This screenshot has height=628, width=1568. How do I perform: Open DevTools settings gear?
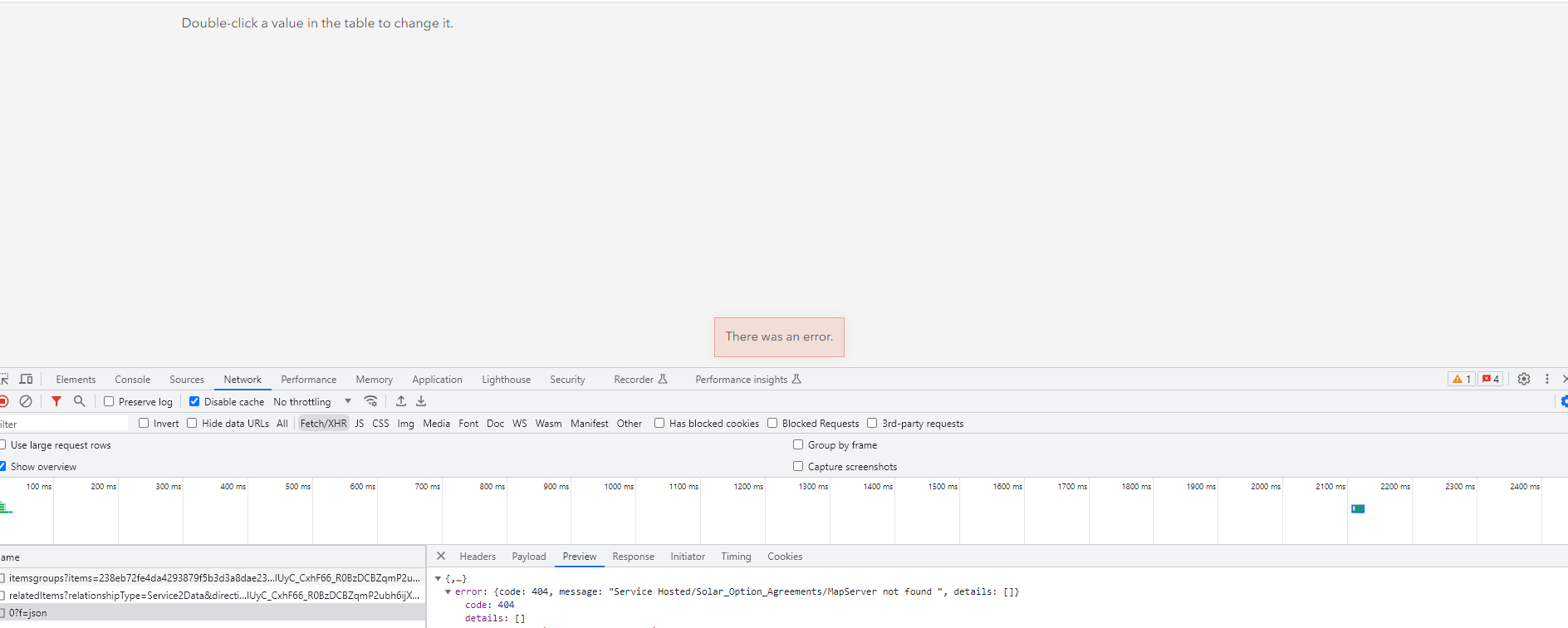point(1524,379)
